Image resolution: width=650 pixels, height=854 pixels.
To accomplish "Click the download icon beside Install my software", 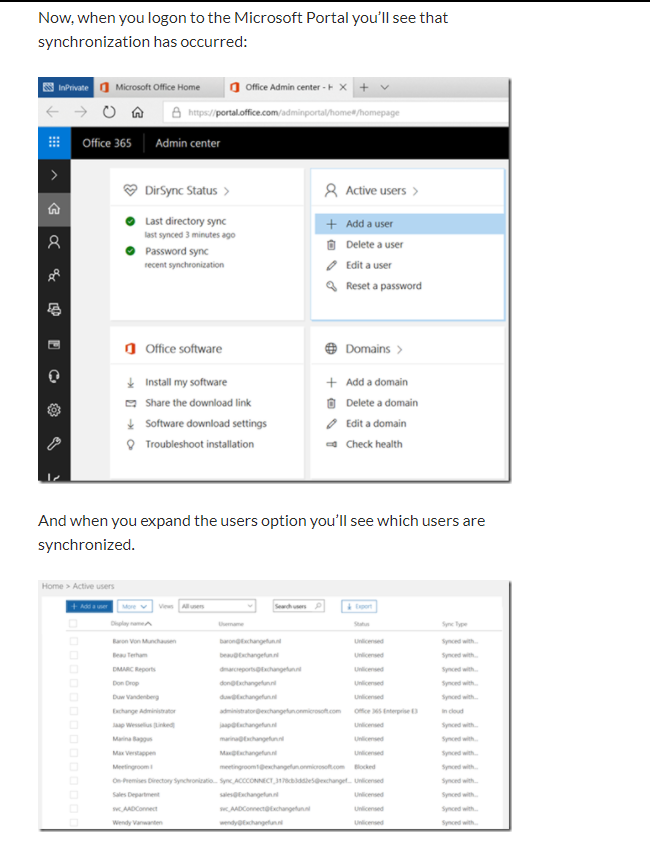I will point(131,382).
